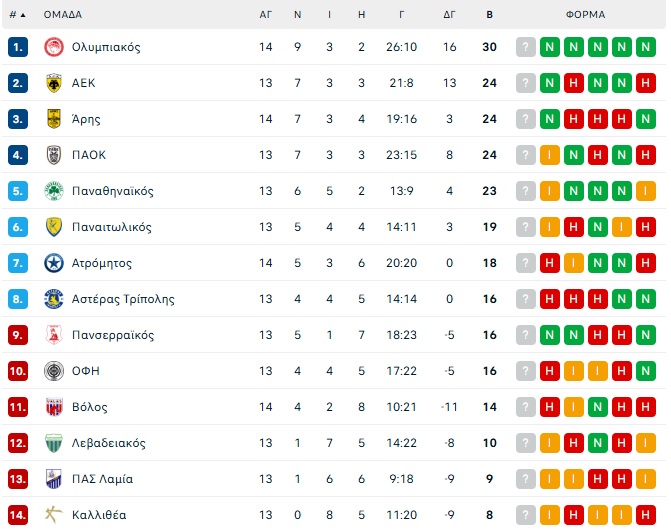
Task: Click ΑΕΚ's last red H form badge
Action: click(646, 83)
